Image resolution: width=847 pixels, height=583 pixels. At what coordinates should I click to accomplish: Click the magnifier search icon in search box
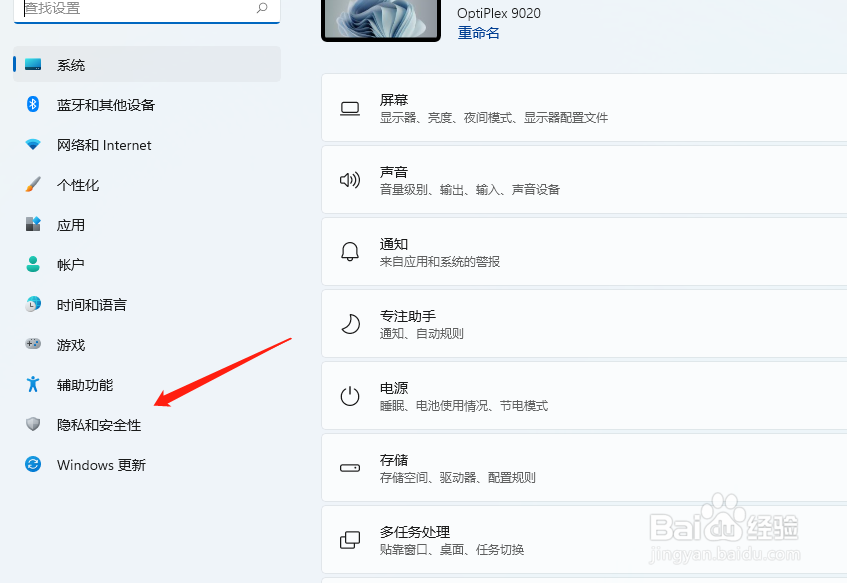[262, 8]
